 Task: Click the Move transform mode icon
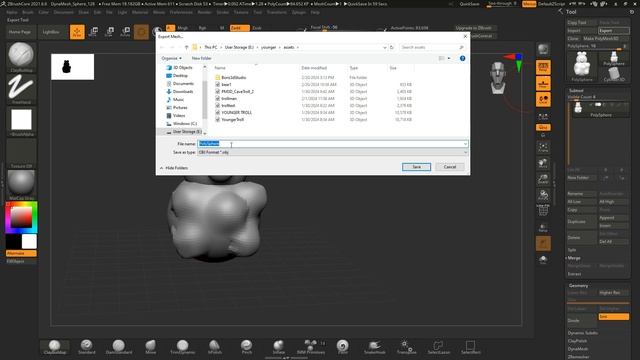point(93,32)
